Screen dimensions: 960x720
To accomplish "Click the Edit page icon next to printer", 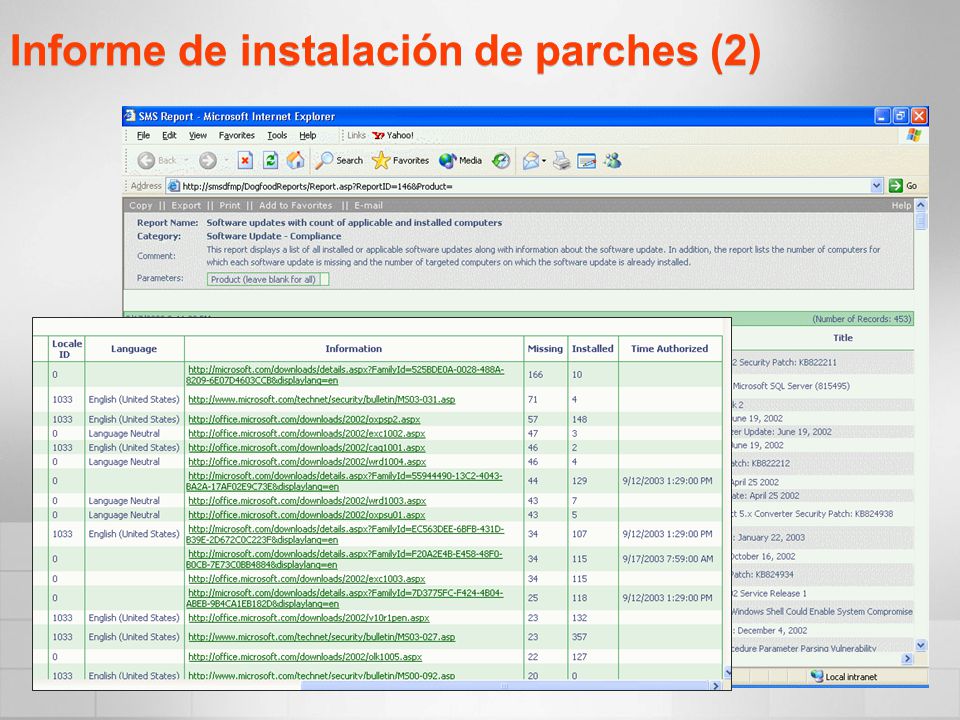I will pyautogui.click(x=587, y=161).
